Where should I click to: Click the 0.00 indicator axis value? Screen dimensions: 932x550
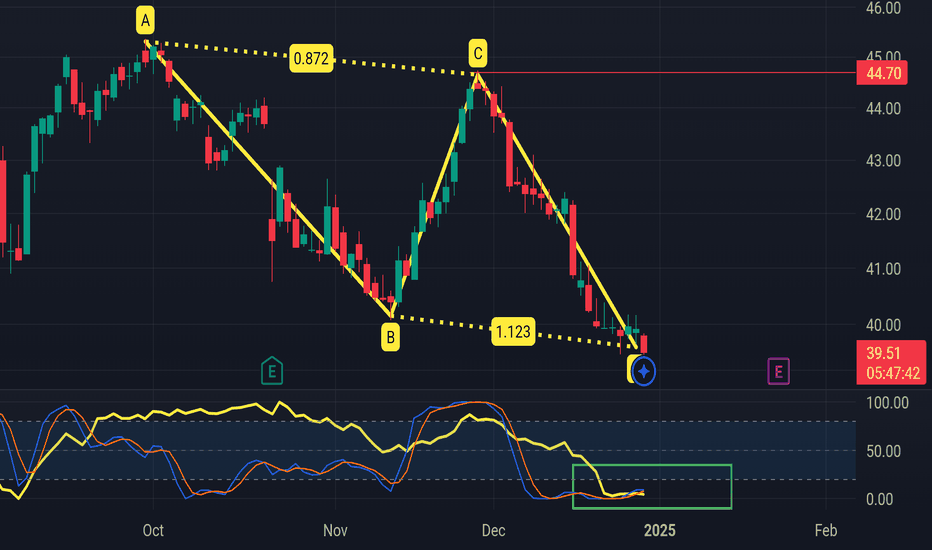880,499
